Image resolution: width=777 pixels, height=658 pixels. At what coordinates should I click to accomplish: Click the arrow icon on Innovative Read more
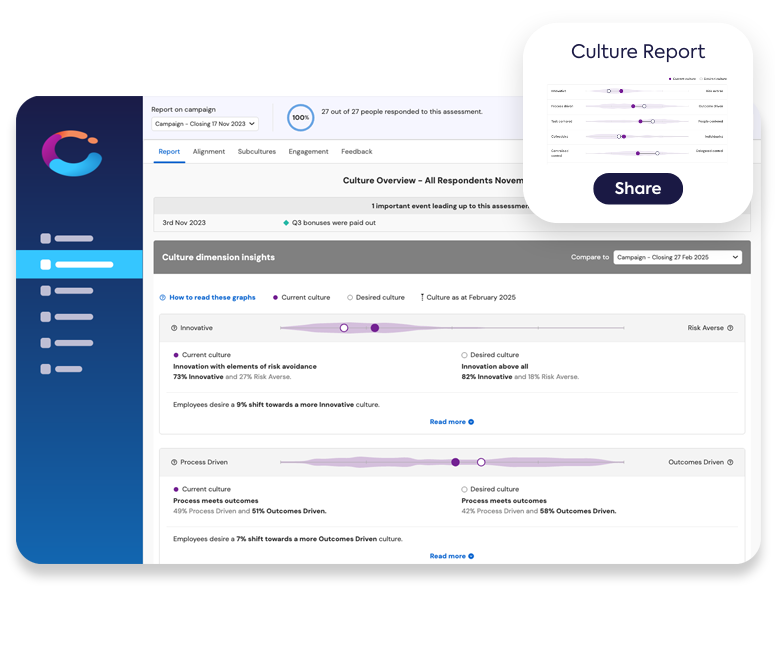[x=471, y=422]
